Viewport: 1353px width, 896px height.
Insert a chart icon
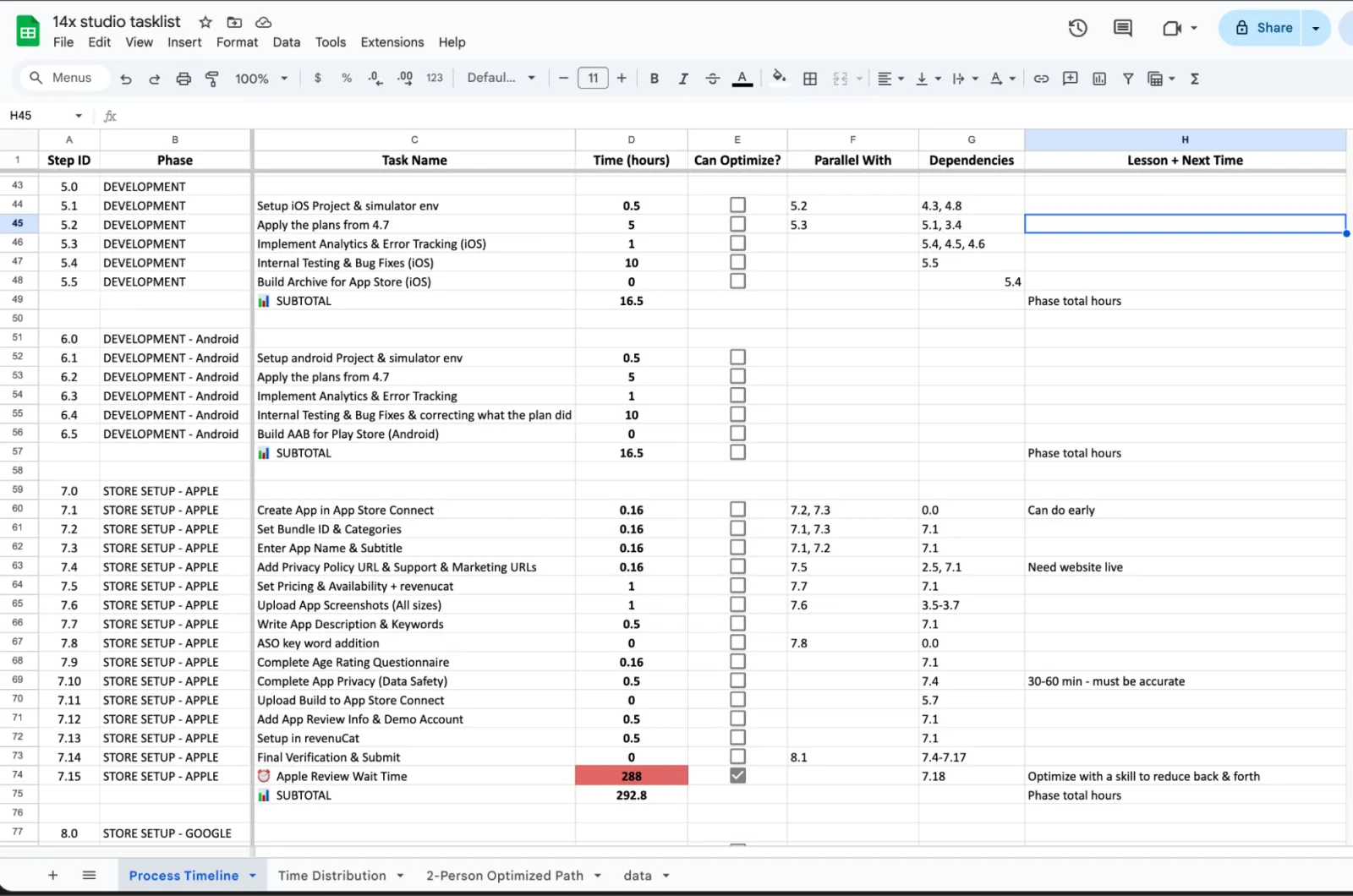tap(1099, 79)
